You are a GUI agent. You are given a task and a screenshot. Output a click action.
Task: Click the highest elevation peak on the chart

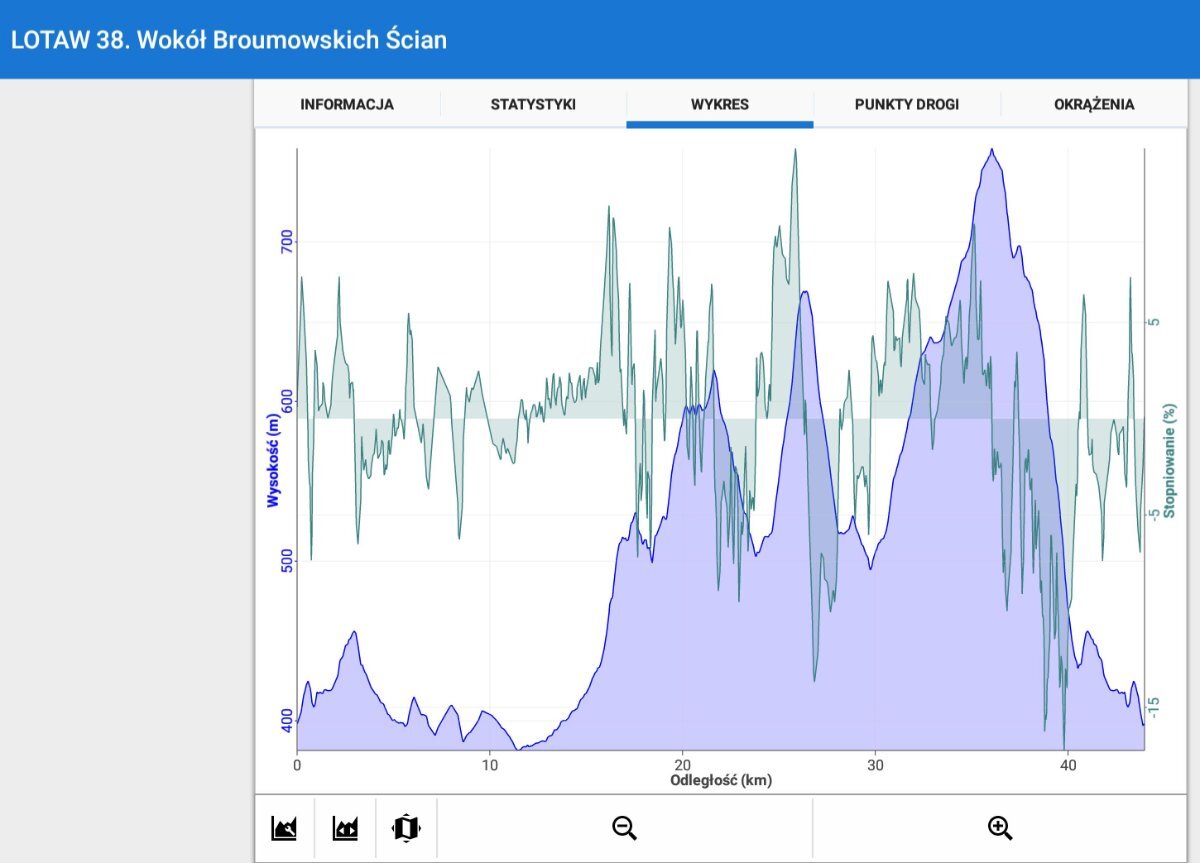(991, 151)
